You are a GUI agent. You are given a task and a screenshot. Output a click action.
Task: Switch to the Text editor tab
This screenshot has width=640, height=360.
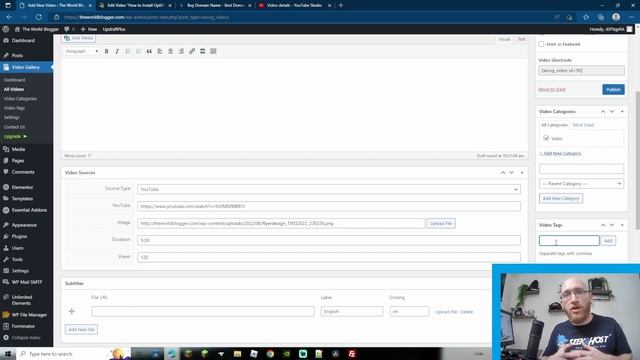[x=521, y=39]
